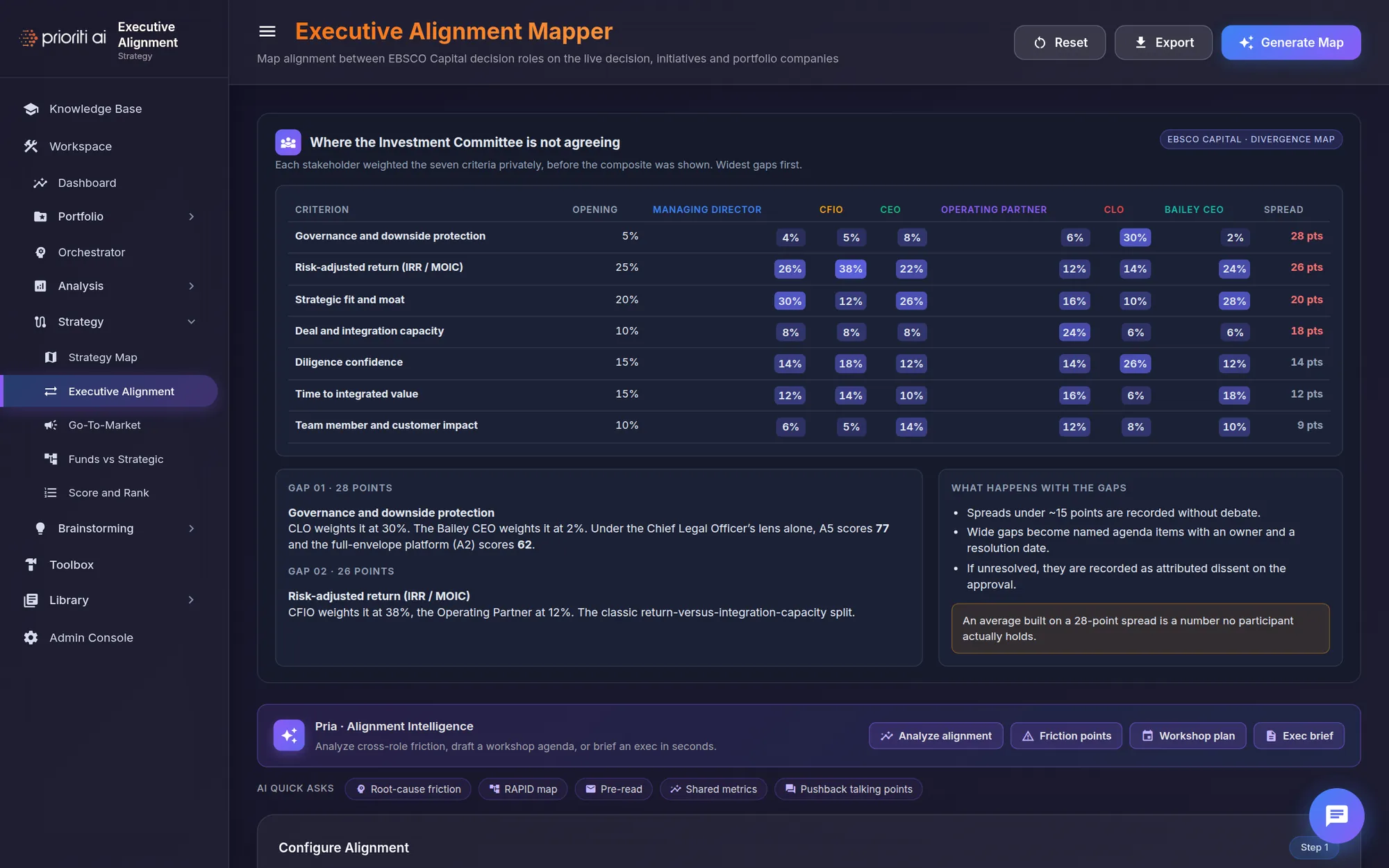
Task: Collapse the Strategy section chevron
Action: point(191,322)
